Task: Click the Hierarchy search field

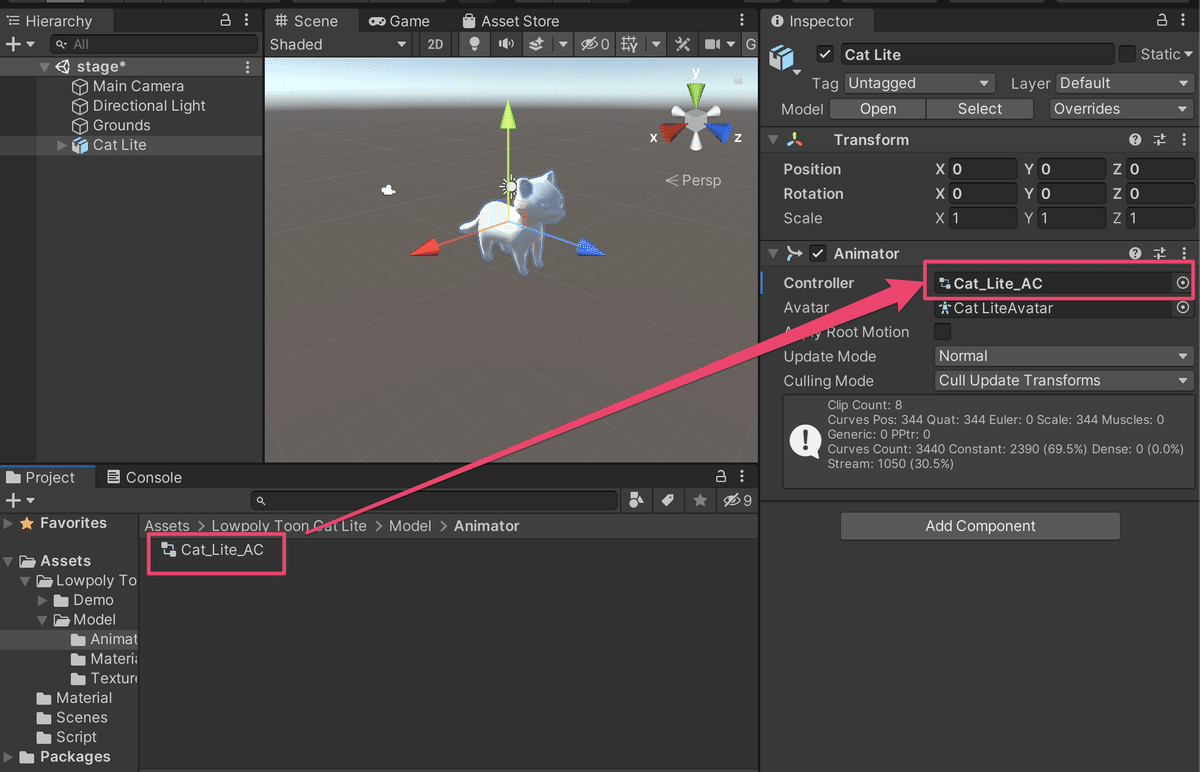Action: coord(154,44)
